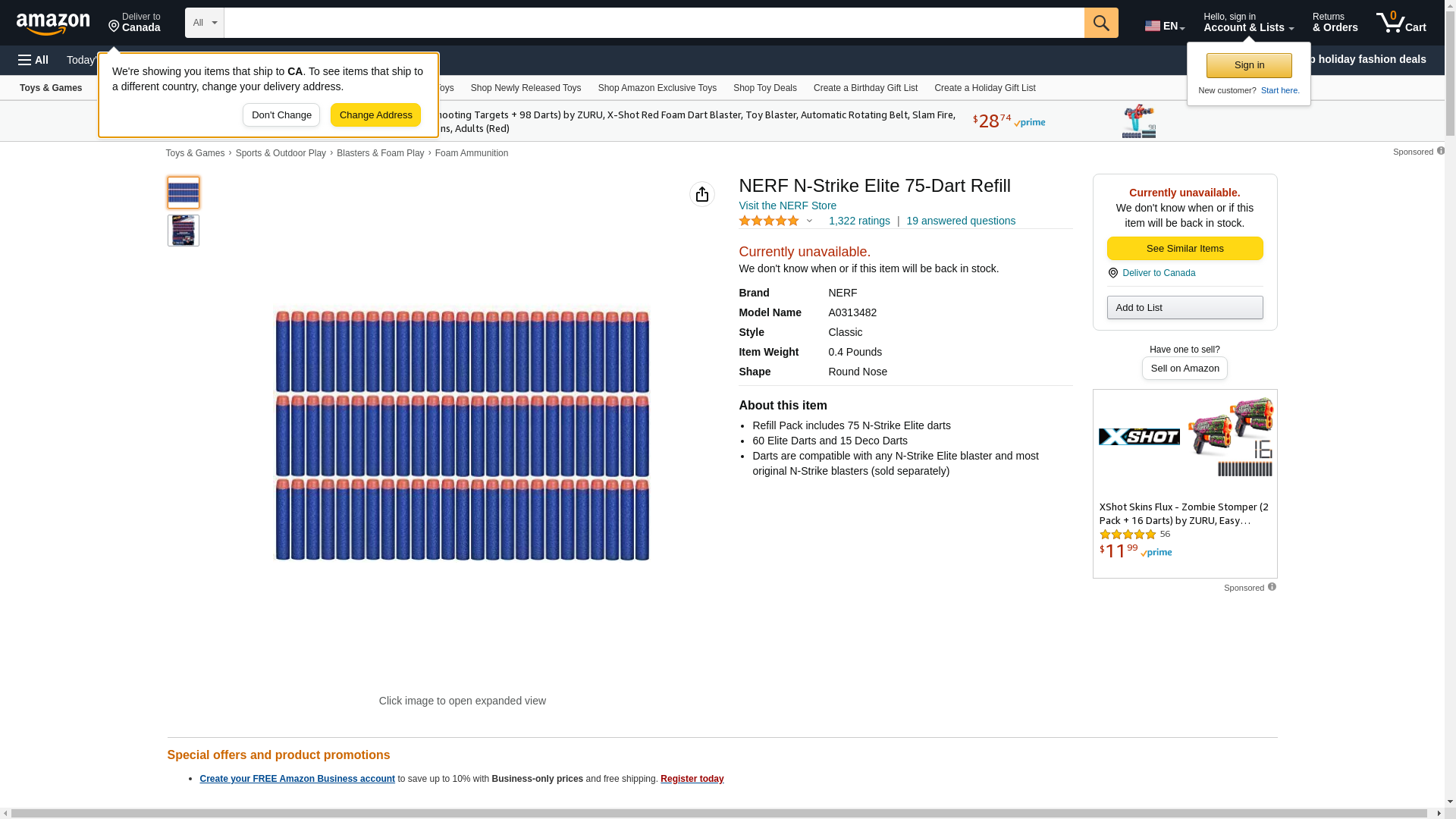The height and width of the screenshot is (819, 1456).
Task: Select the second product thumbnail
Action: (184, 231)
